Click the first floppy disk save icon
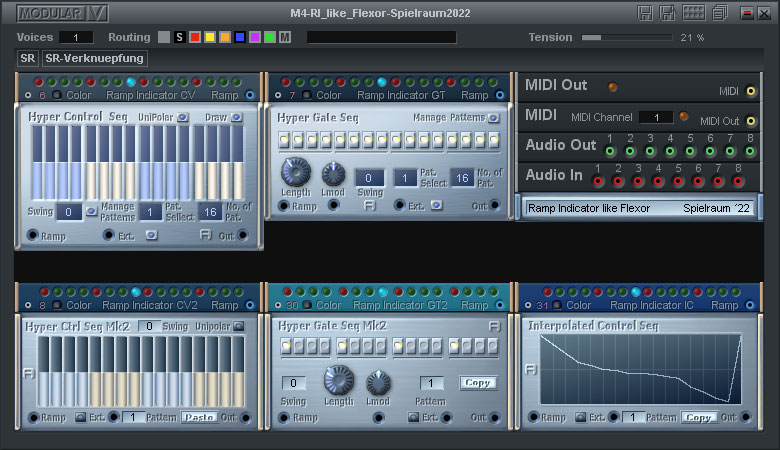This screenshot has height=450, width=780. [x=644, y=13]
